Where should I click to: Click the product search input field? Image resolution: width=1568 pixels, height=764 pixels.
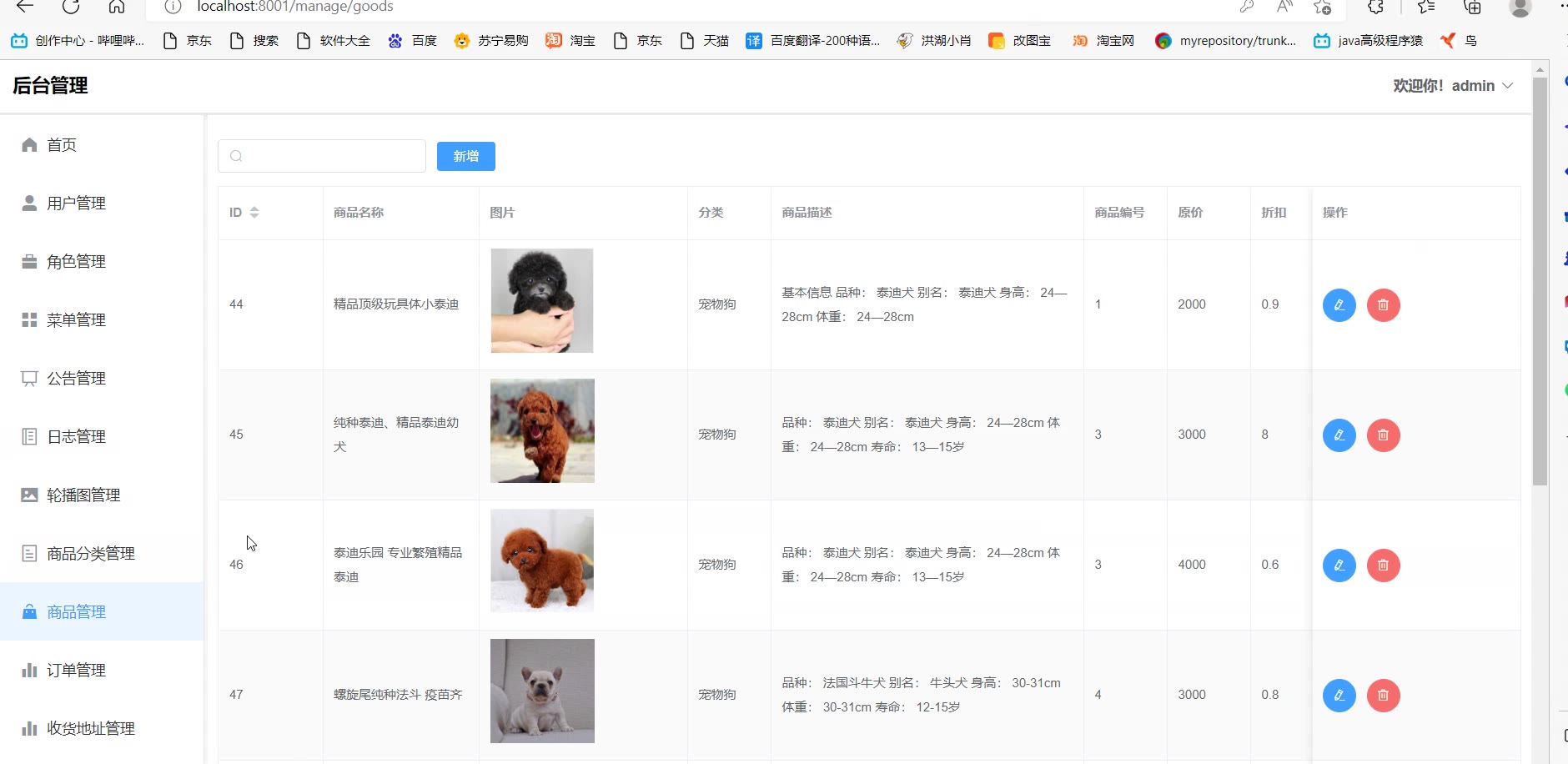322,156
